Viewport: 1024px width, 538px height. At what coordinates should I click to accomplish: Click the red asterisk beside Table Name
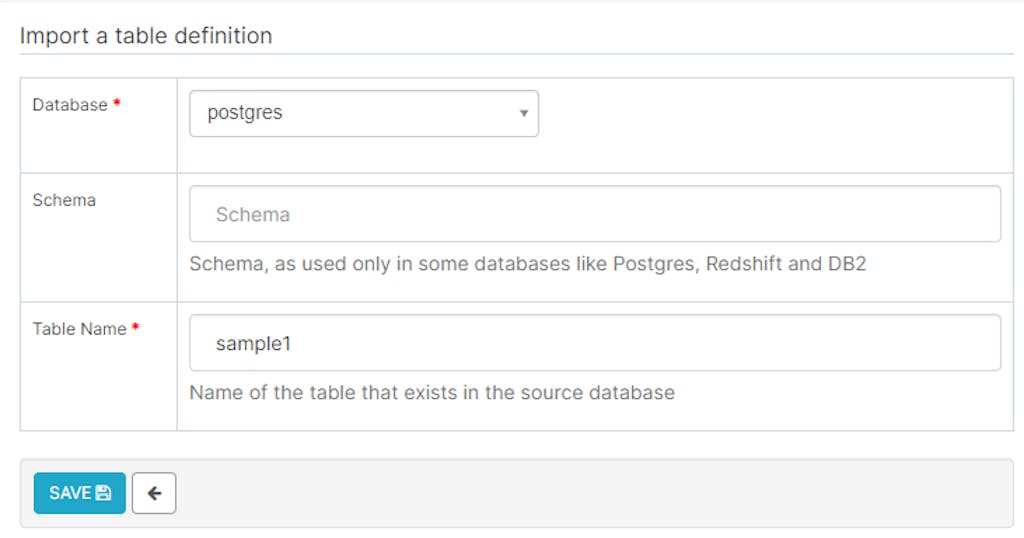pos(135,329)
